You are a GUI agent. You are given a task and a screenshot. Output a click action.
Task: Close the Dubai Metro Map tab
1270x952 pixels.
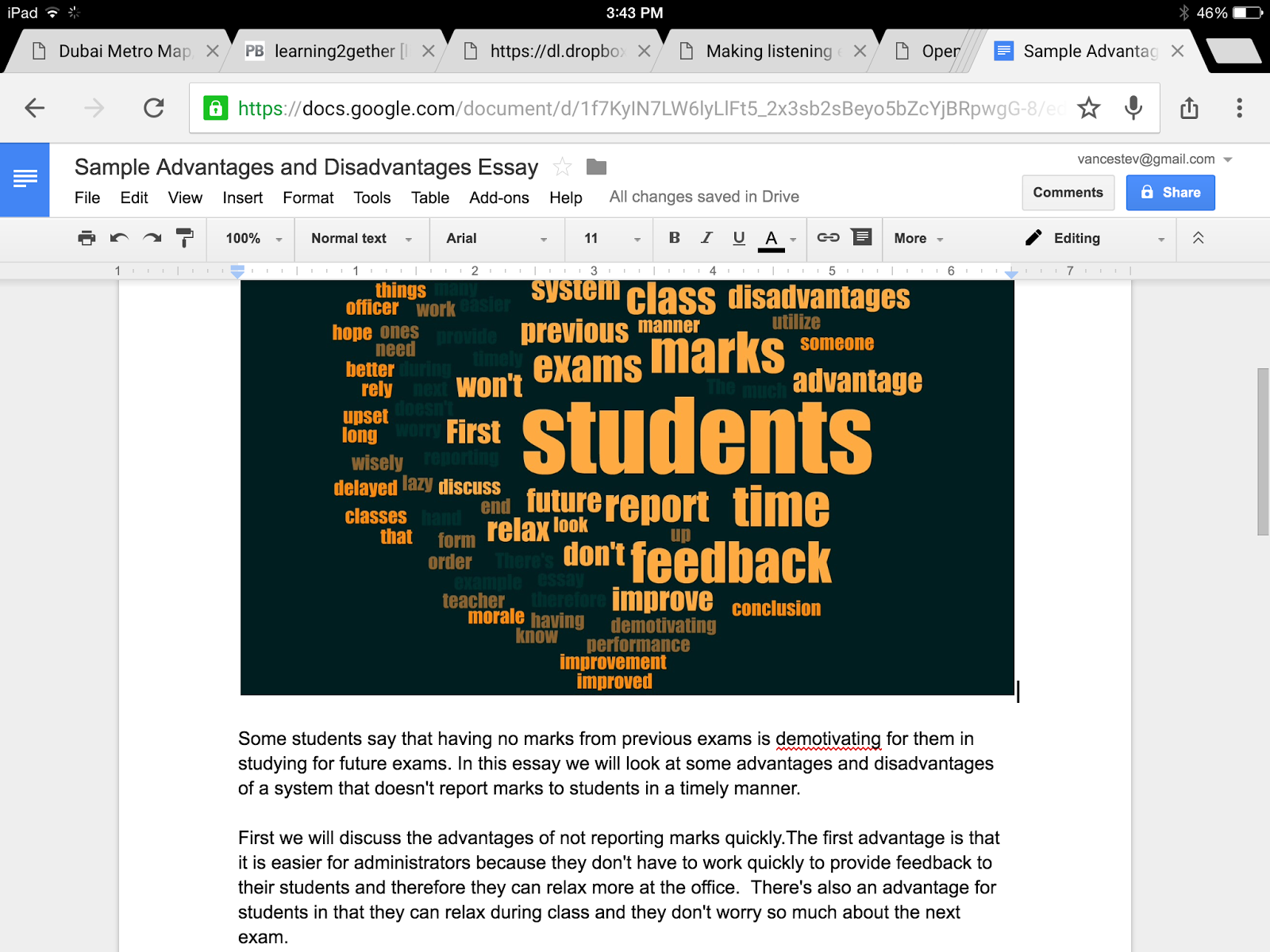click(x=212, y=51)
